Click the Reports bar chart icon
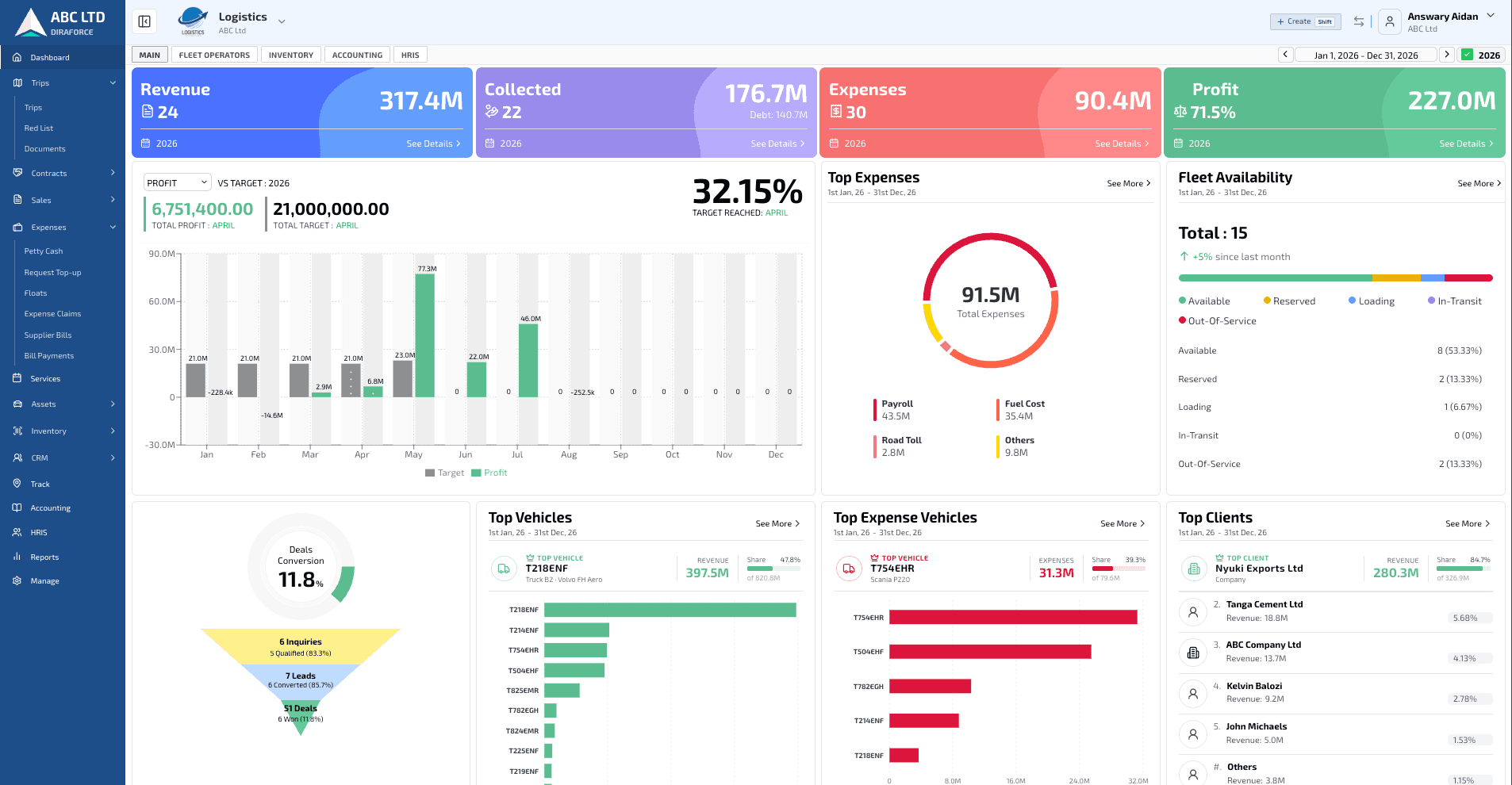This screenshot has height=785, width=1512. (x=17, y=557)
